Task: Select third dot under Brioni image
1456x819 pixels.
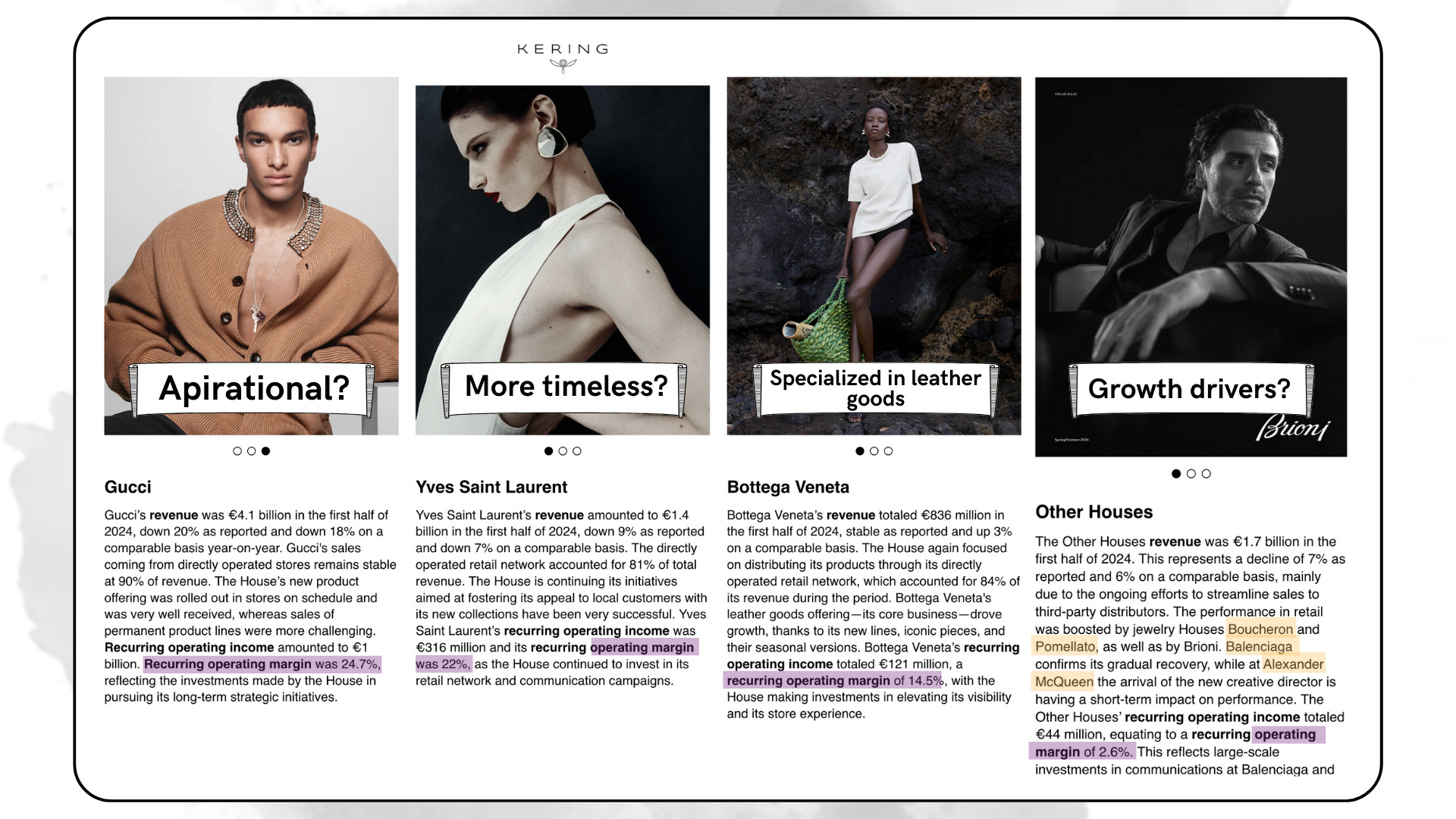Action: (x=1207, y=474)
